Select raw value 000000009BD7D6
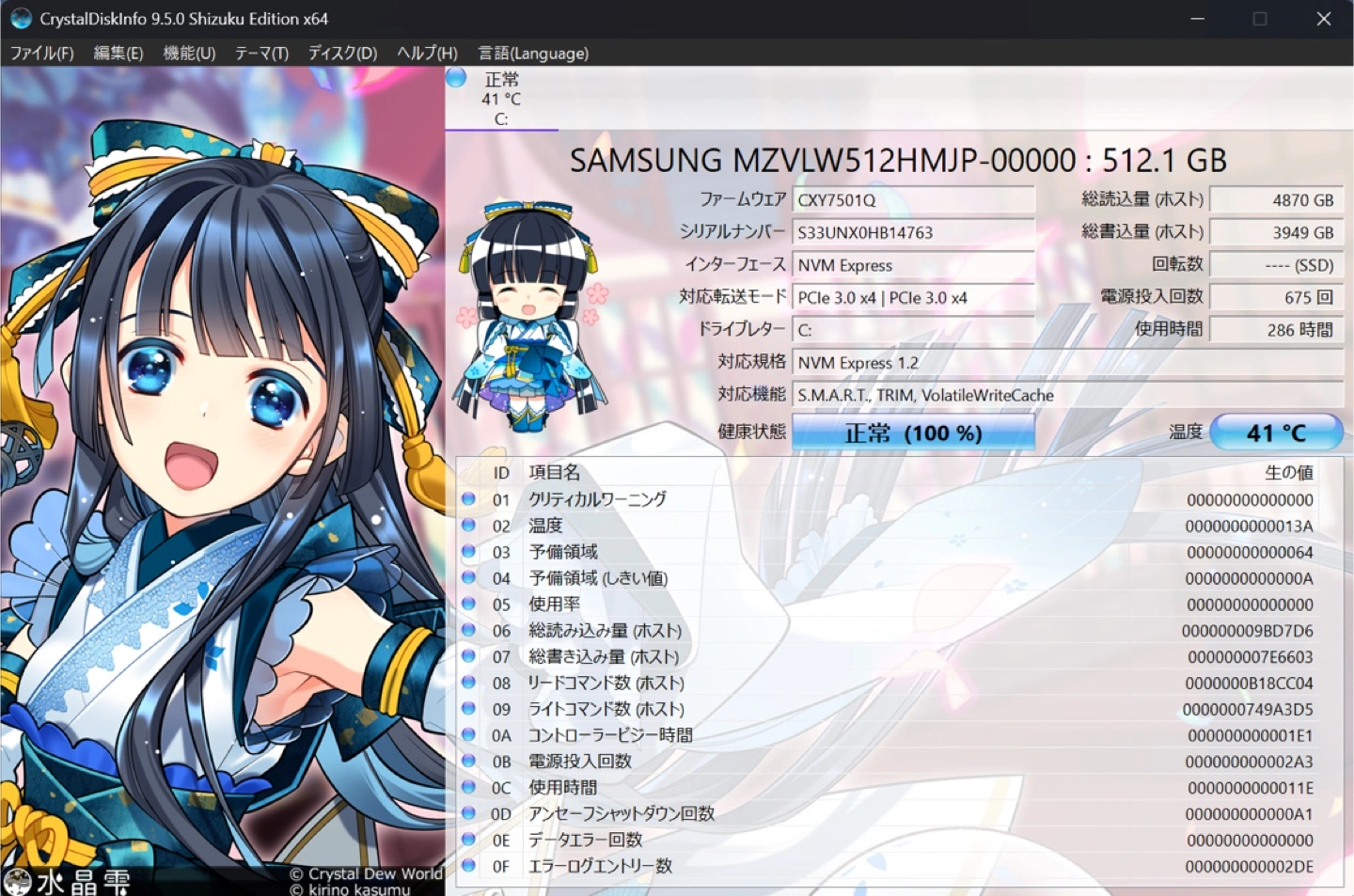The image size is (1354, 896). pyautogui.click(x=1248, y=631)
